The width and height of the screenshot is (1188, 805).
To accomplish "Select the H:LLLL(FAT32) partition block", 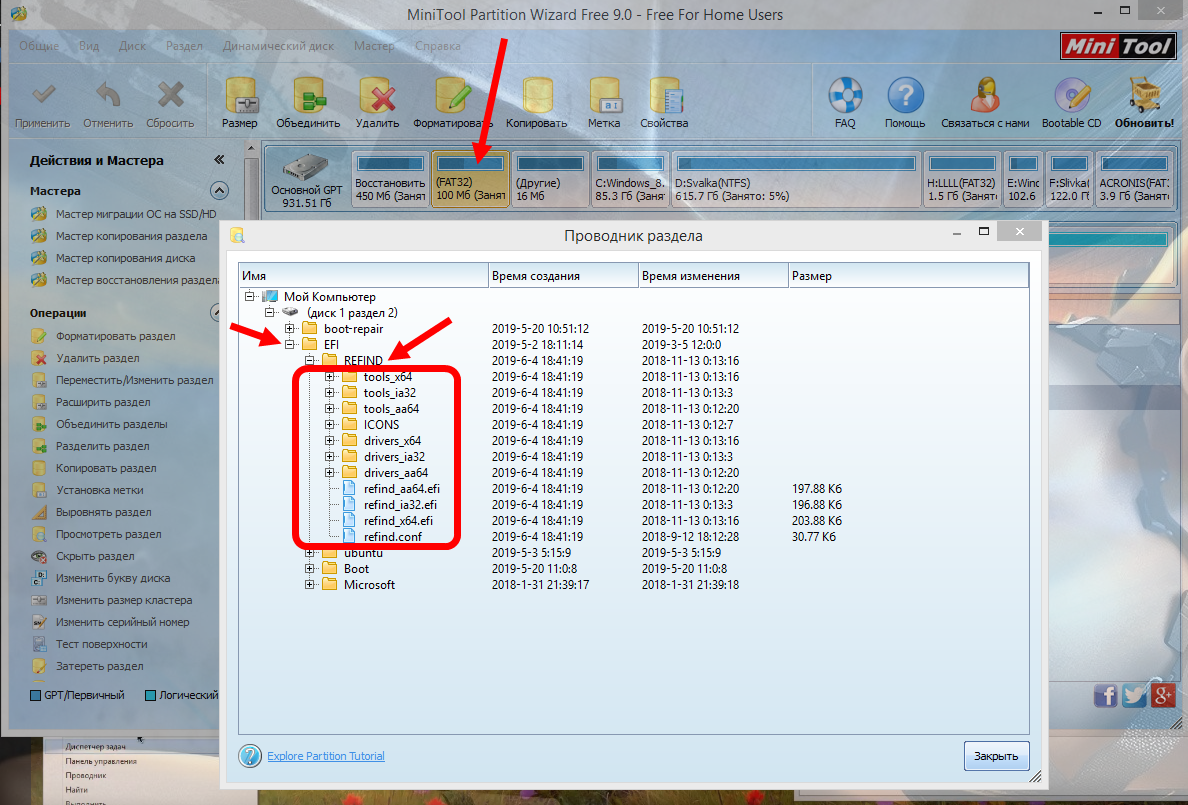I will point(962,179).
